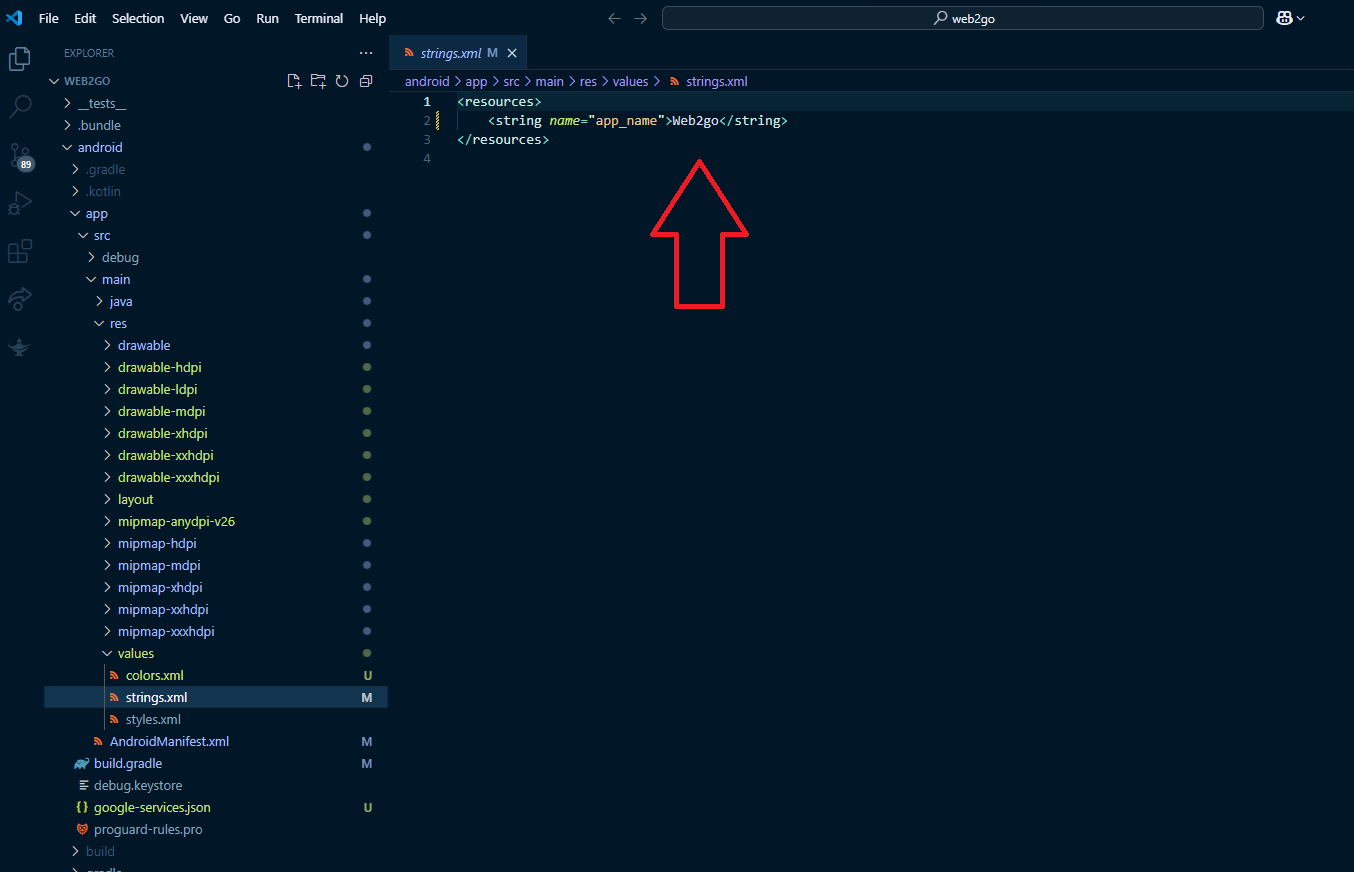Click the web2go command center search box
This screenshot has height=872, width=1354.
(962, 18)
